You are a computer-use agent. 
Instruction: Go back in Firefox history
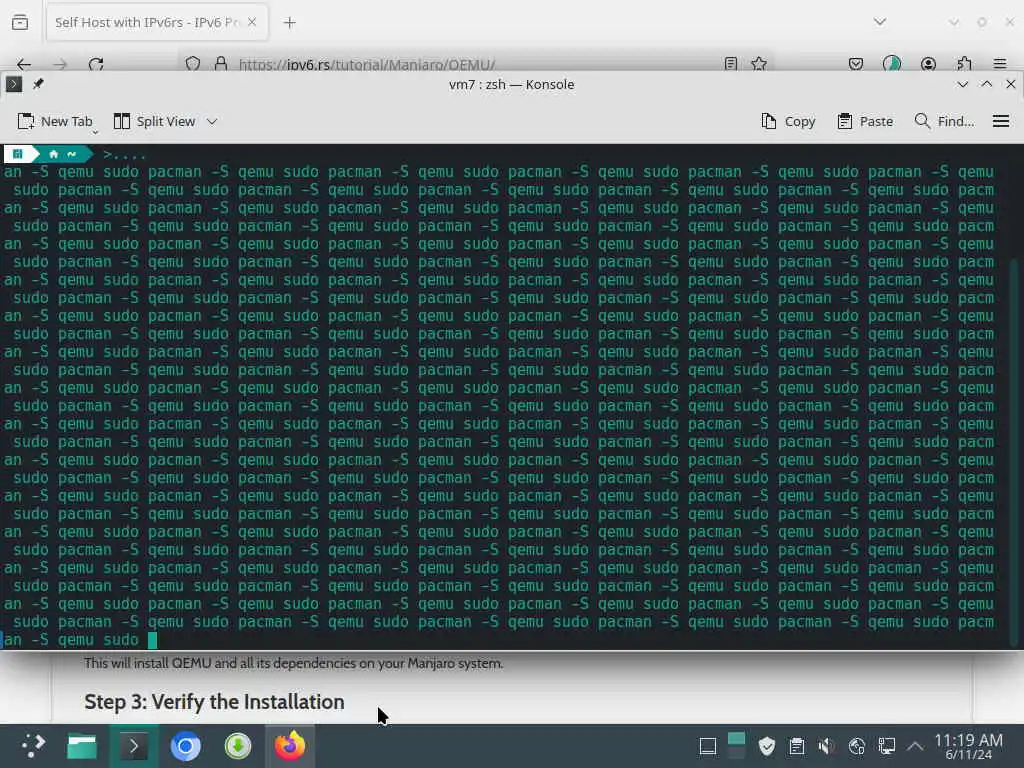(24, 64)
